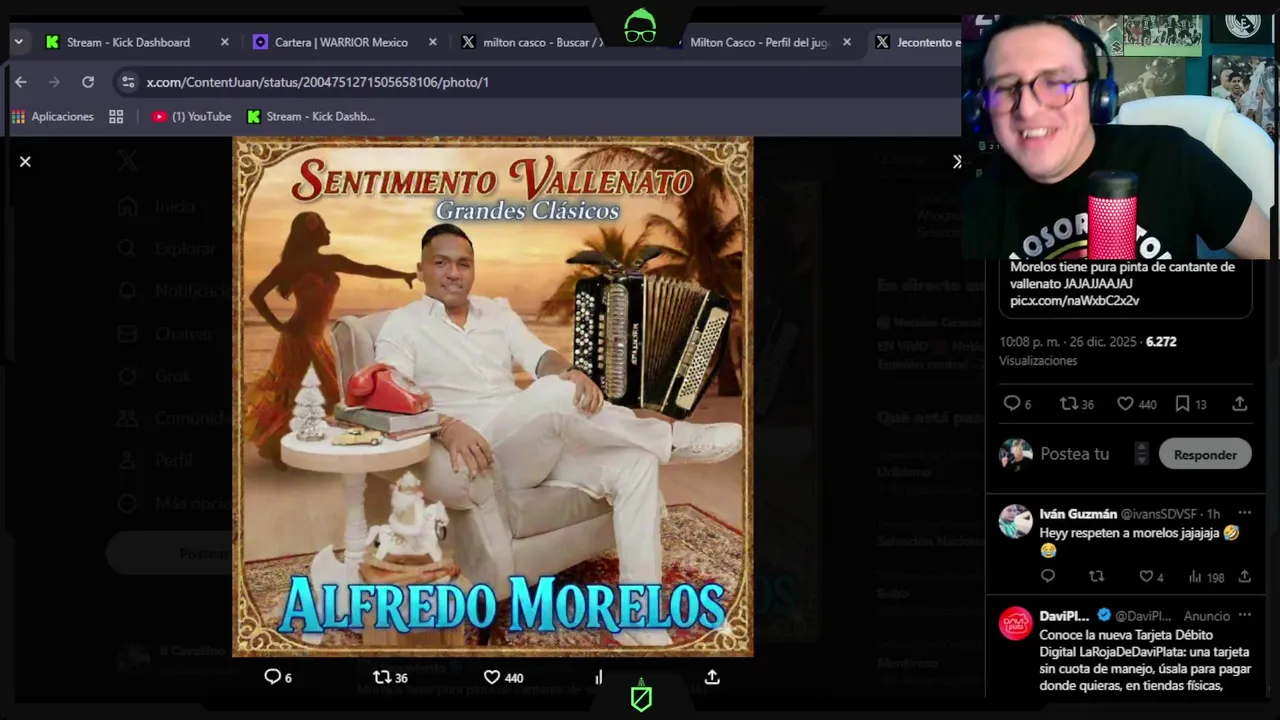Click the Responder button

click(x=1205, y=454)
